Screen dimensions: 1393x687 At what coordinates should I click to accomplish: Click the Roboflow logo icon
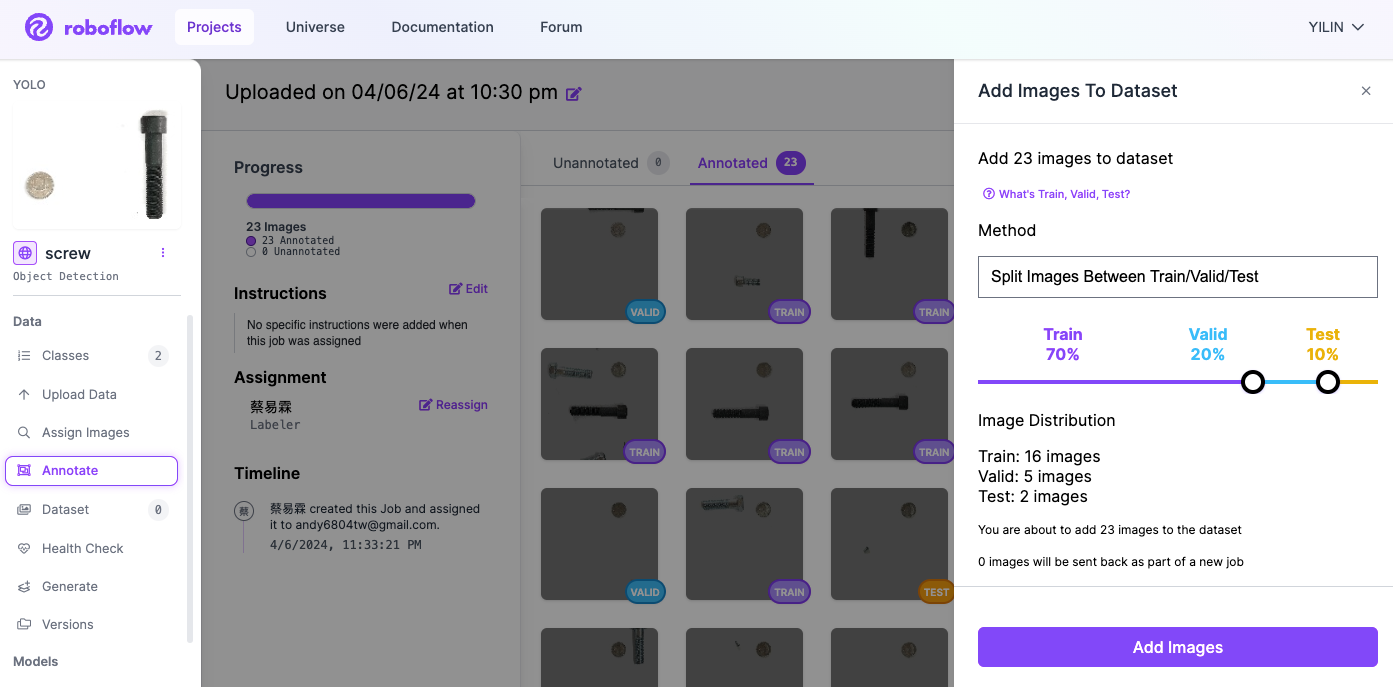tap(39, 28)
